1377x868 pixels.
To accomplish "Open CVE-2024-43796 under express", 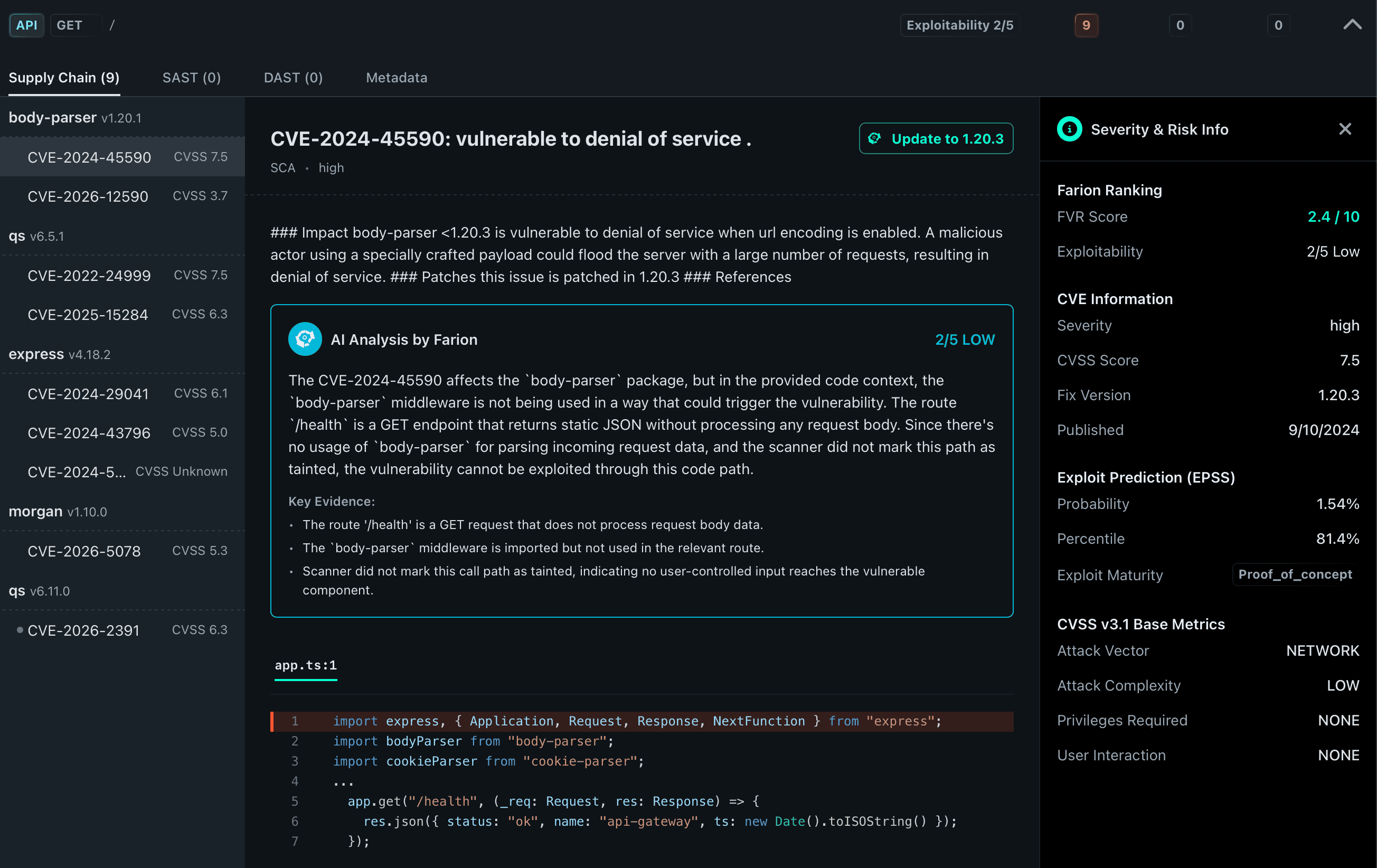I will coord(122,433).
